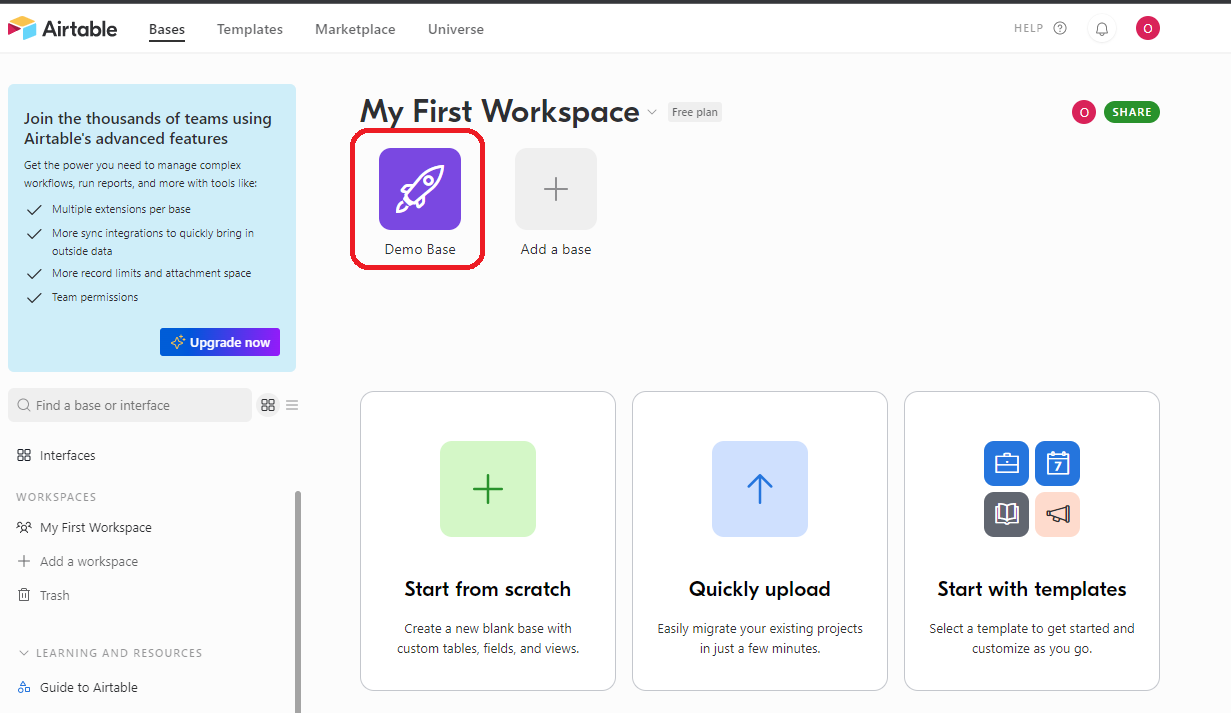Switch to list view of bases

coord(292,405)
